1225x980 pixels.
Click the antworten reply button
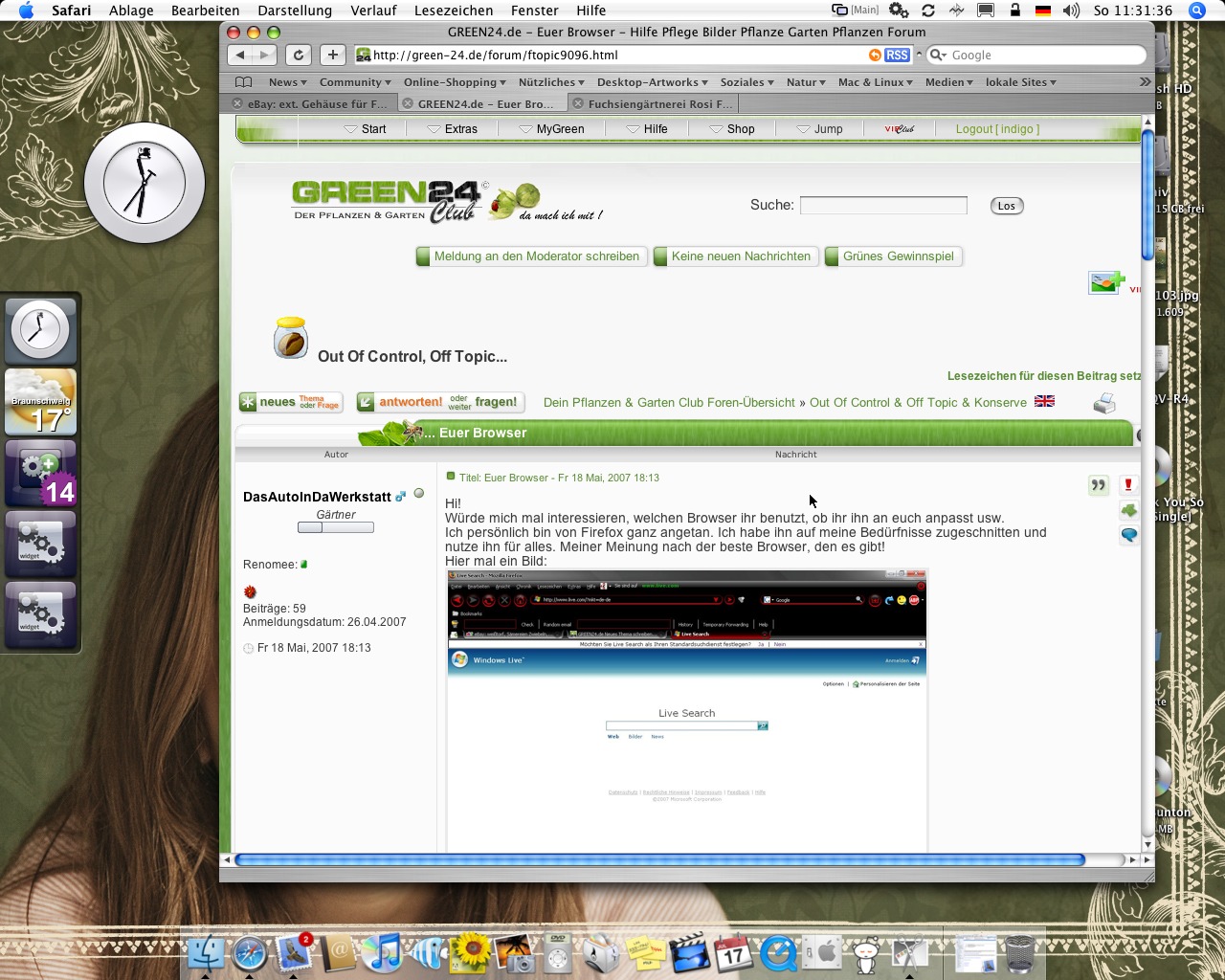(x=440, y=403)
